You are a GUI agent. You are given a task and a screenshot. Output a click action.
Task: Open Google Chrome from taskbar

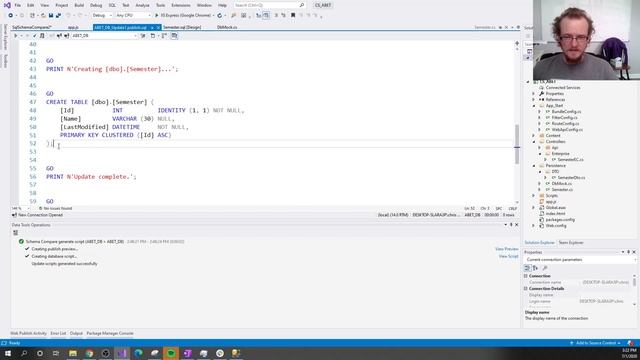89,353
